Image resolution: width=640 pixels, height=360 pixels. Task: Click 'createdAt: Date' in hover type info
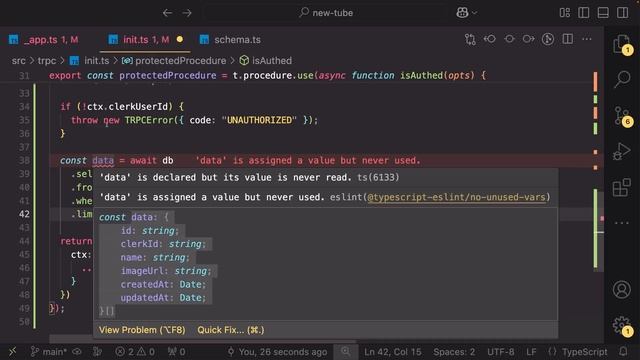[163, 284]
